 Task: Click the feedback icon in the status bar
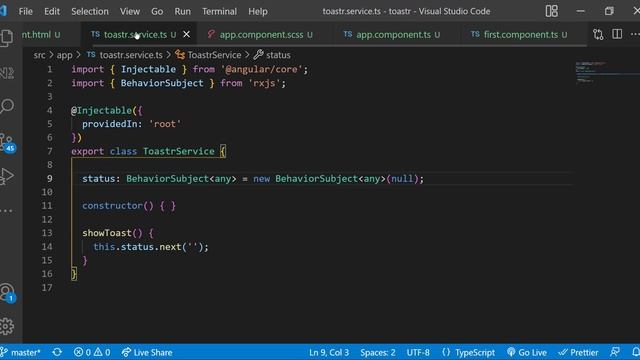point(615,352)
